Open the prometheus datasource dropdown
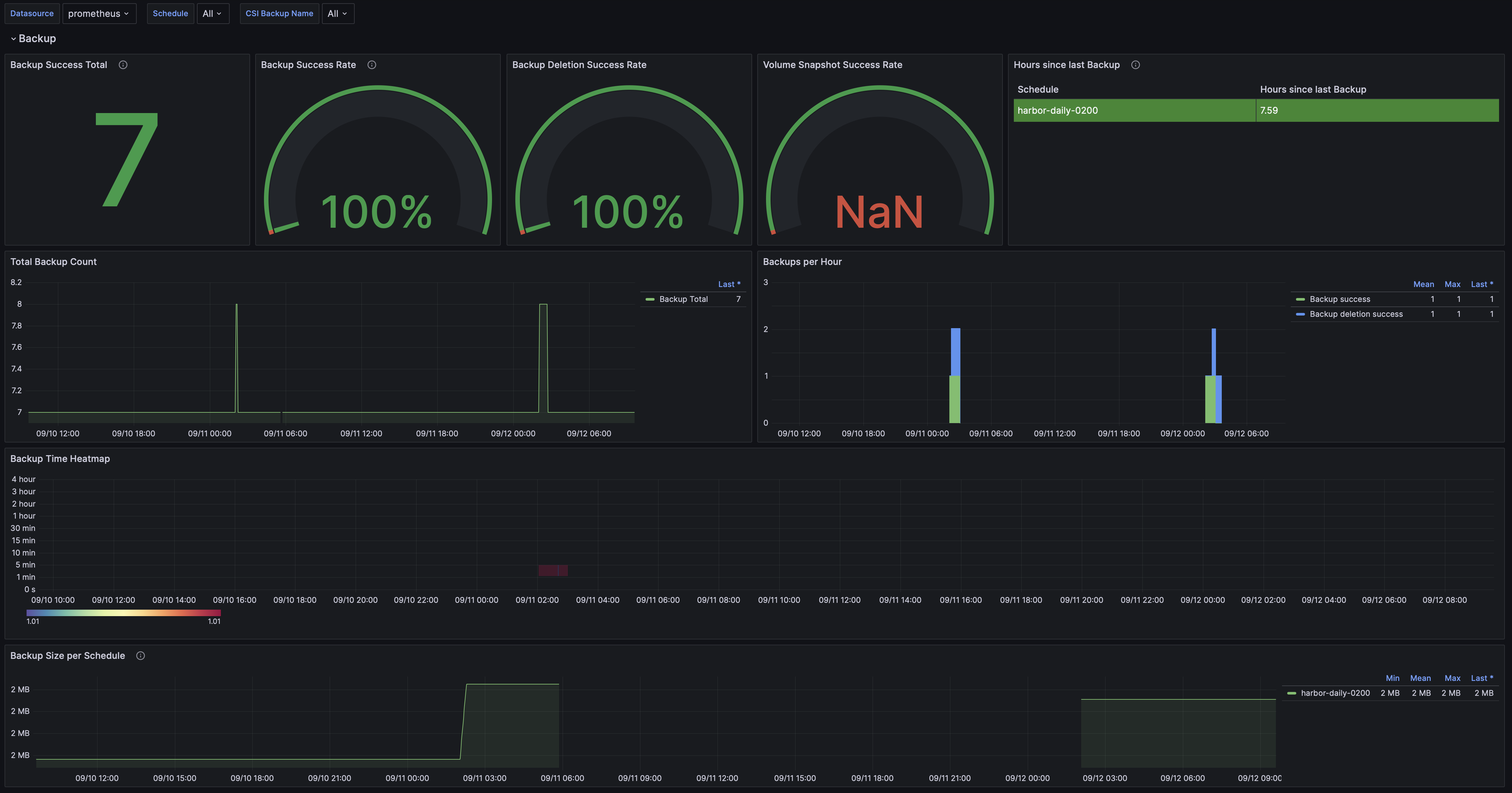This screenshot has height=793, width=1512. [98, 14]
